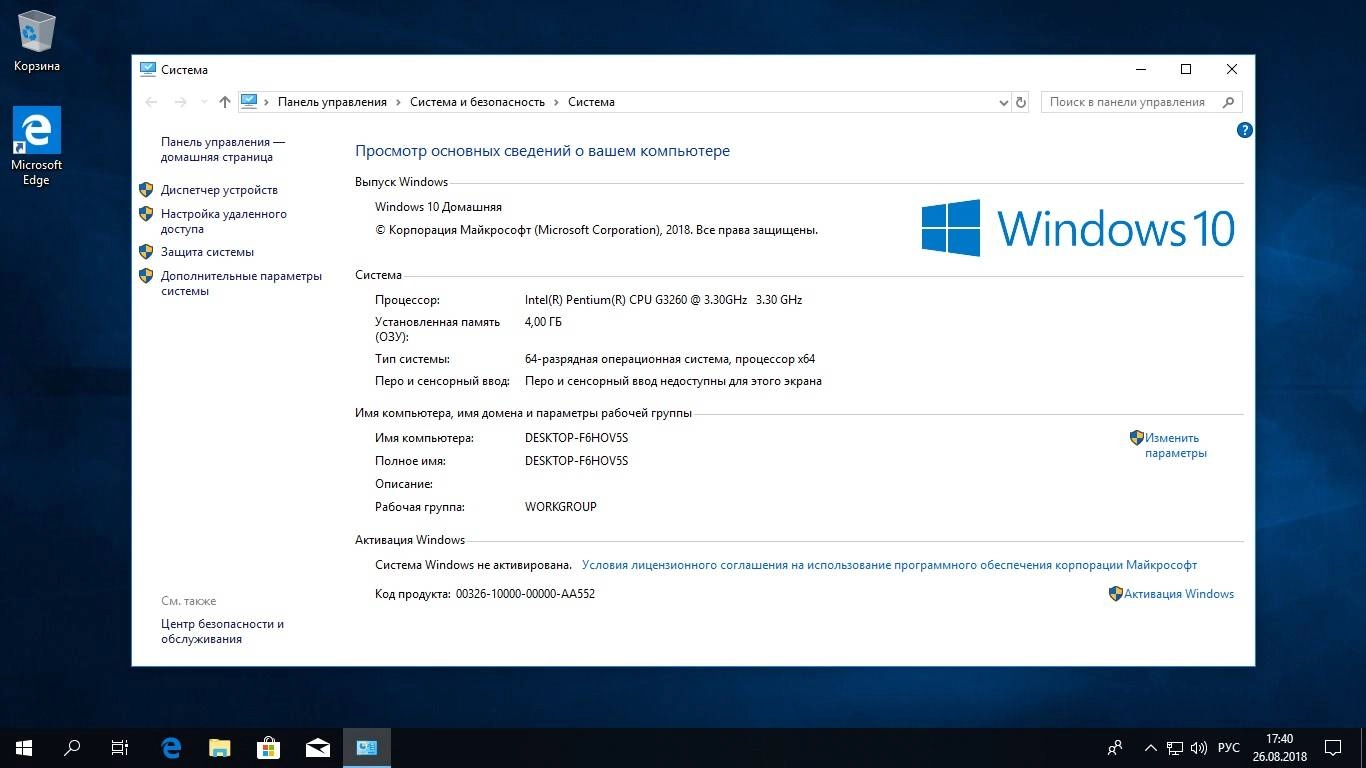Go to Система и безопасность breadcrumb
The height and width of the screenshot is (768, 1366).
tap(478, 102)
